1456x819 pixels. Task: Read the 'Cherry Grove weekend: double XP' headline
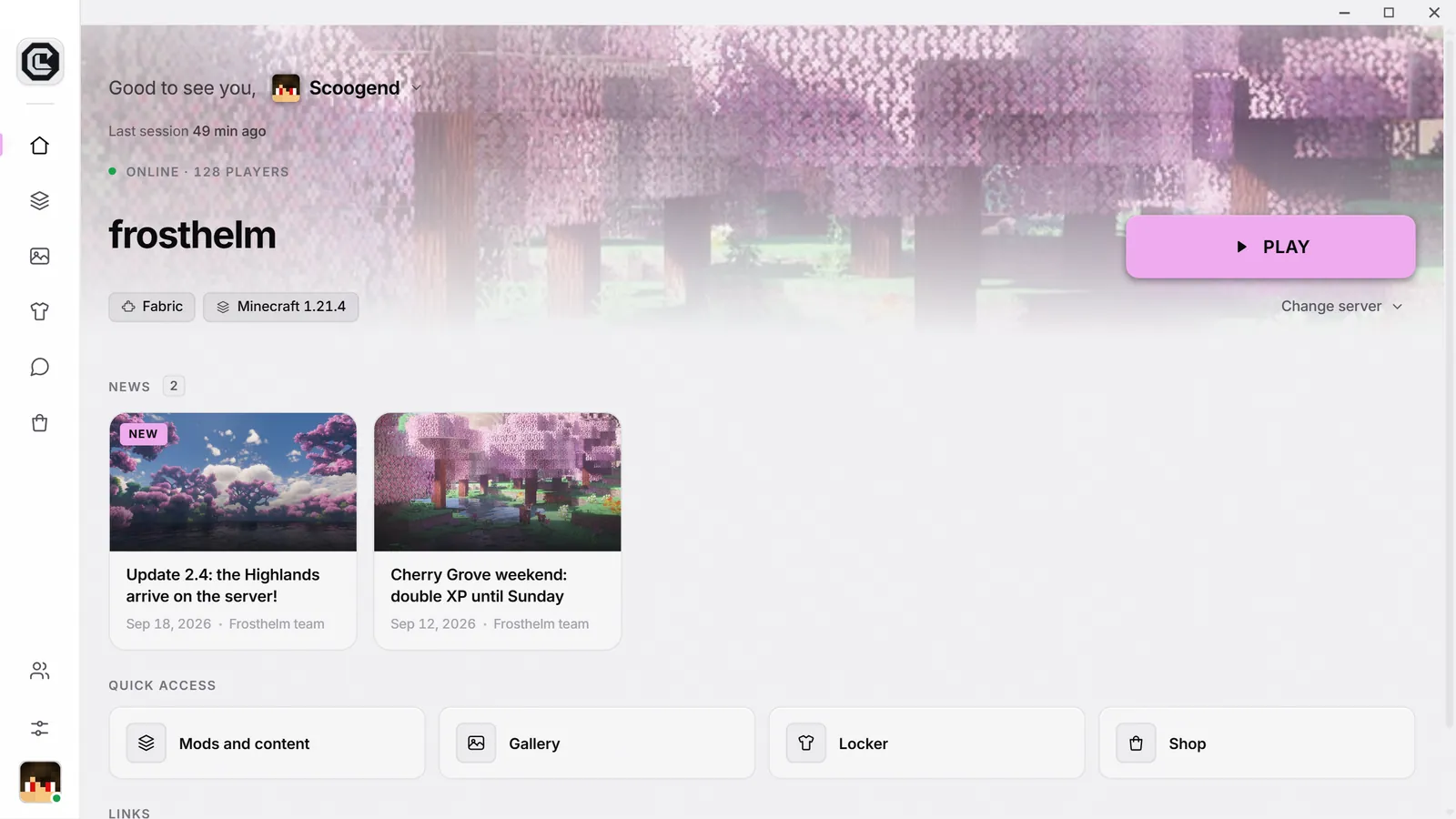pos(479,586)
